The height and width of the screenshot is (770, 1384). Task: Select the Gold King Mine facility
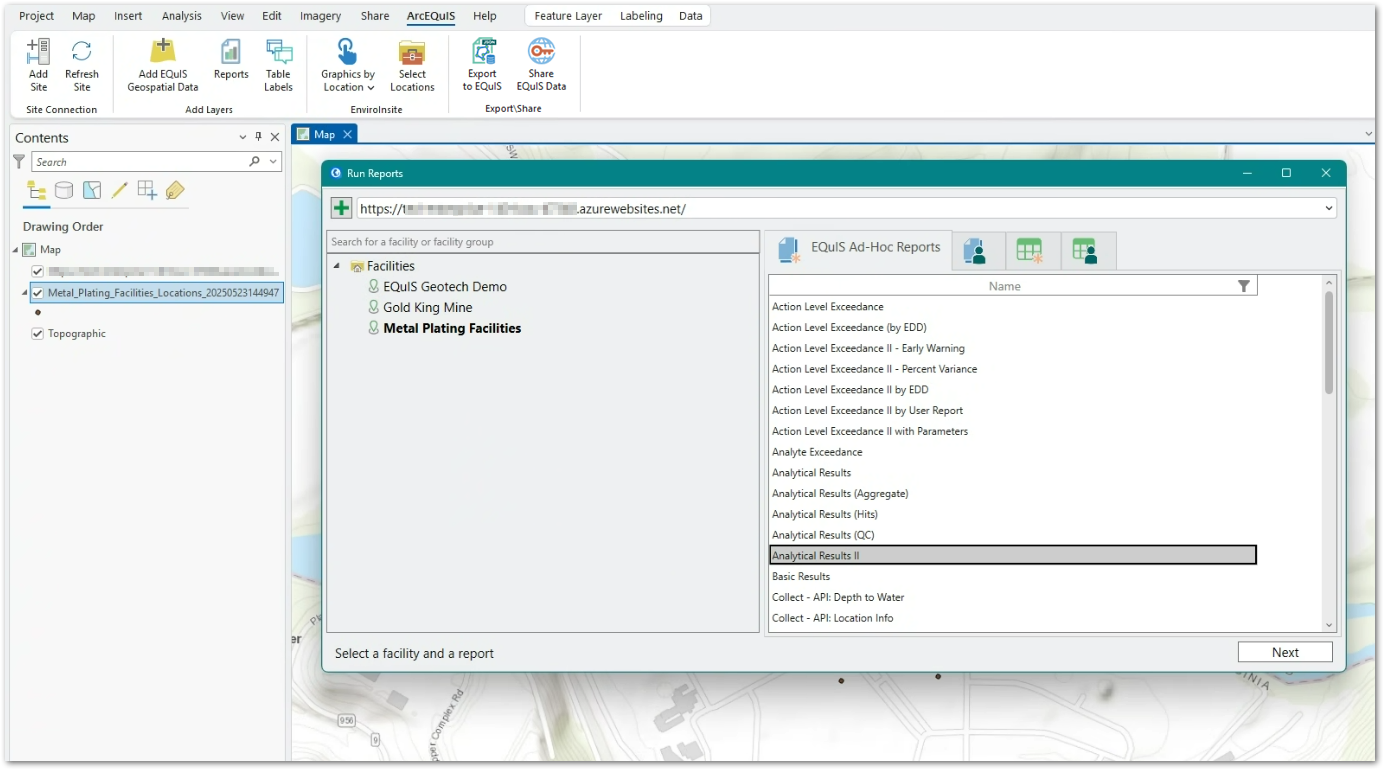[x=428, y=308]
